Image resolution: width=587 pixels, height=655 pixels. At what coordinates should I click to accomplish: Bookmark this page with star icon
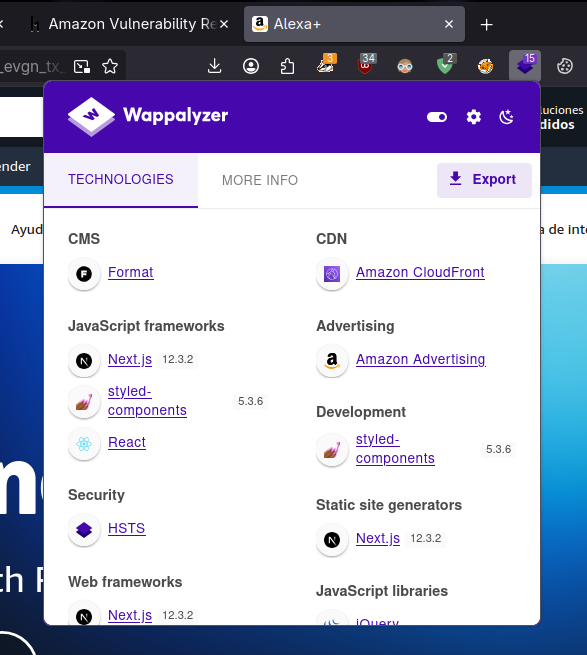click(110, 66)
